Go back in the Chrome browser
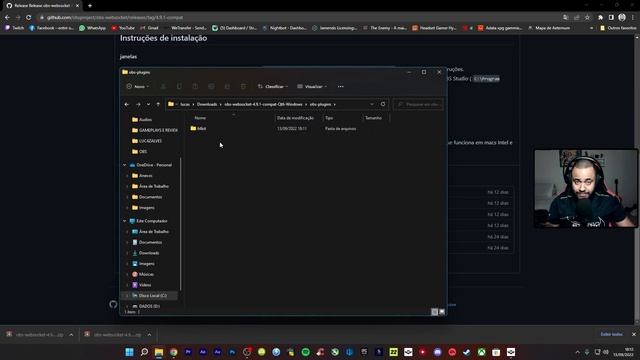This screenshot has height=360, width=640. 7,18
